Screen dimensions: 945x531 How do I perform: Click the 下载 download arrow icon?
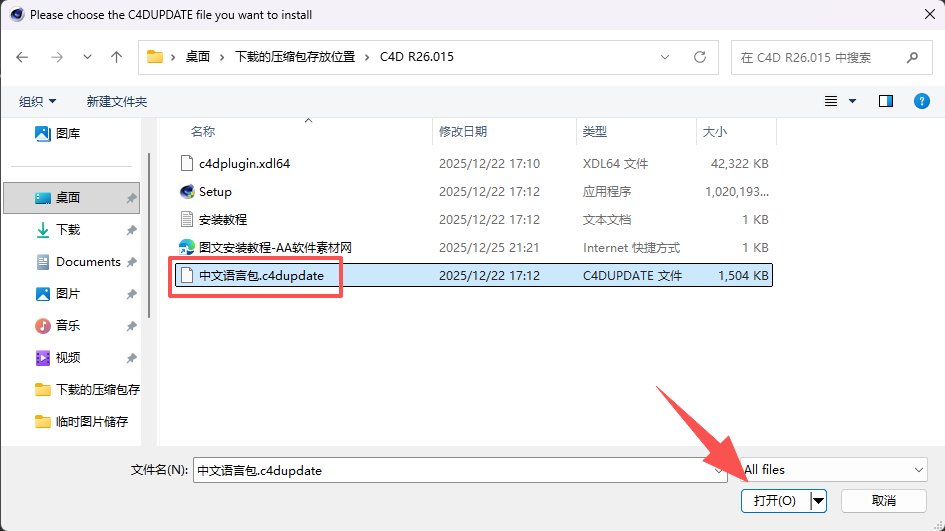point(43,230)
